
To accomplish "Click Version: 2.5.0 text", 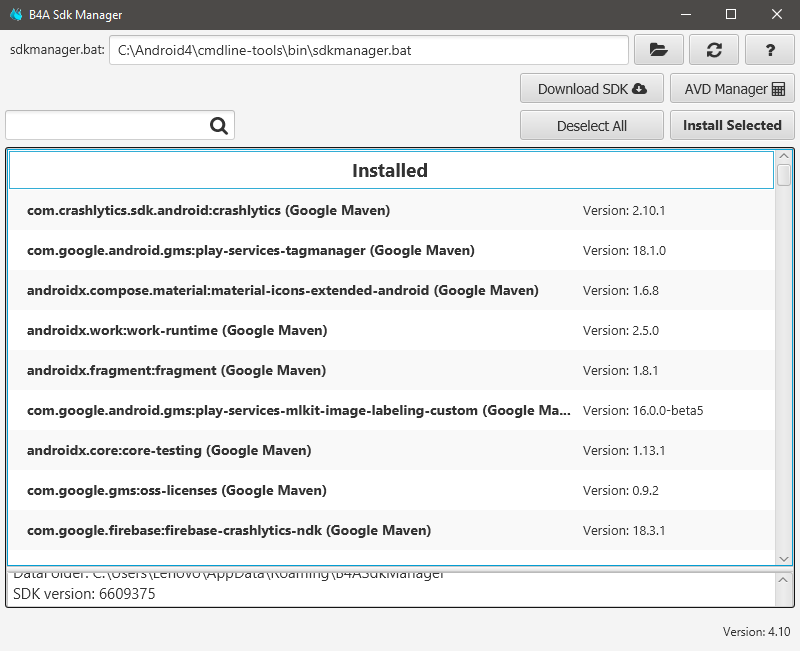I will pyautogui.click(x=621, y=331).
